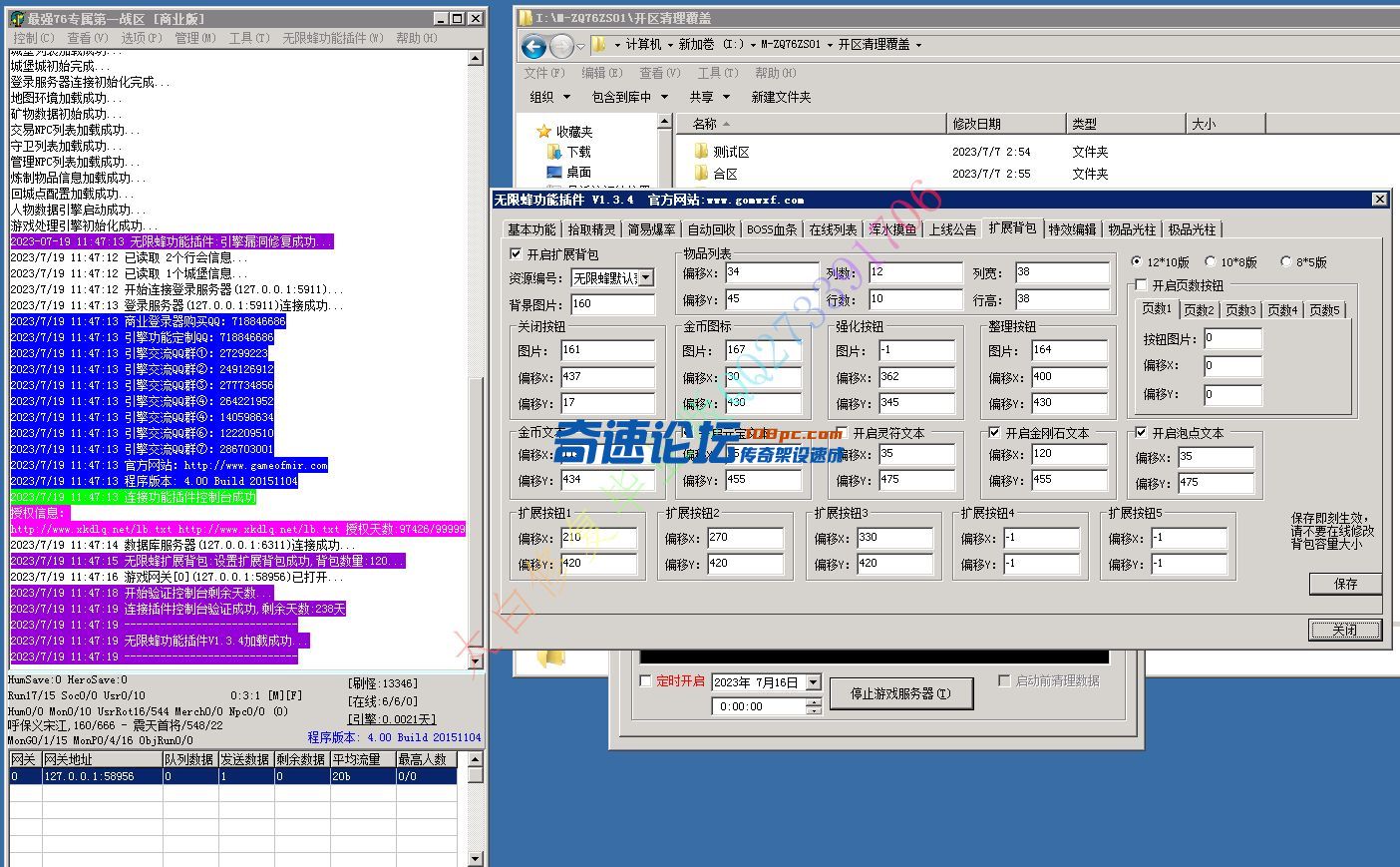
Task: Switch to BOSS血条 tab
Action: tap(772, 229)
